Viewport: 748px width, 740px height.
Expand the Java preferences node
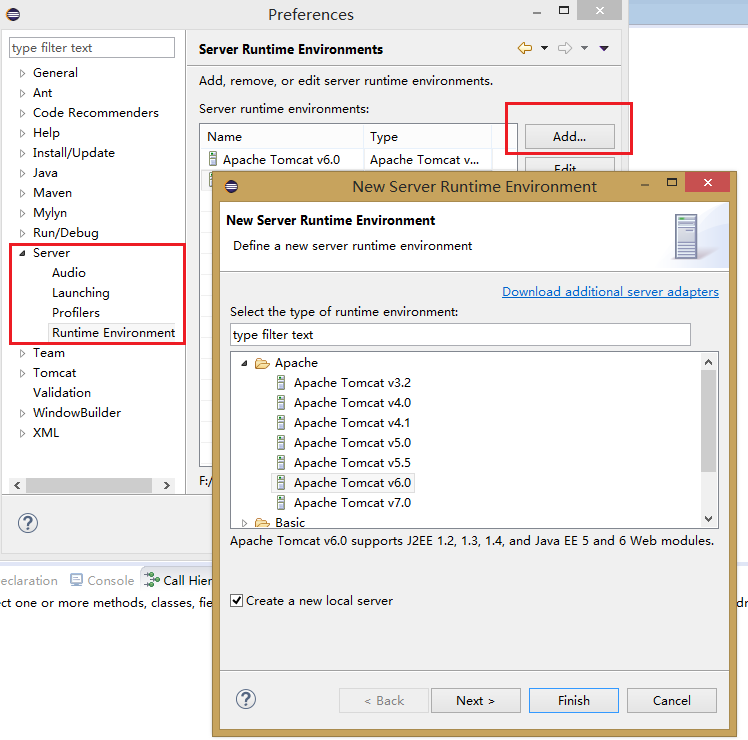pyautogui.click(x=22, y=173)
